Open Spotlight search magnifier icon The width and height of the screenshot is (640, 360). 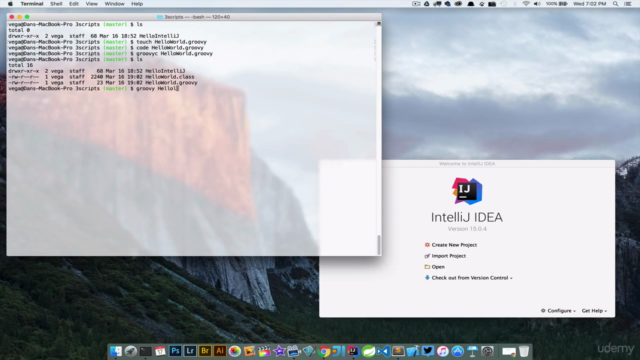tap(616, 4)
